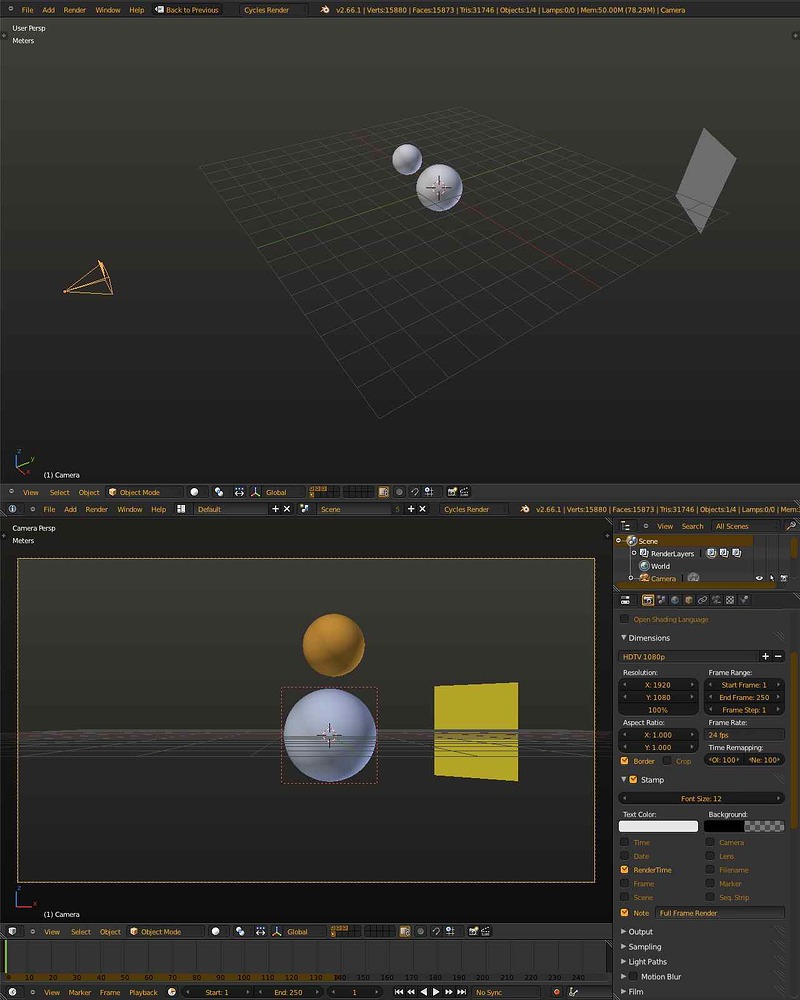The width and height of the screenshot is (800, 1000).
Task: Open the Object Mode dropdown in lower viewport
Action: (165, 932)
